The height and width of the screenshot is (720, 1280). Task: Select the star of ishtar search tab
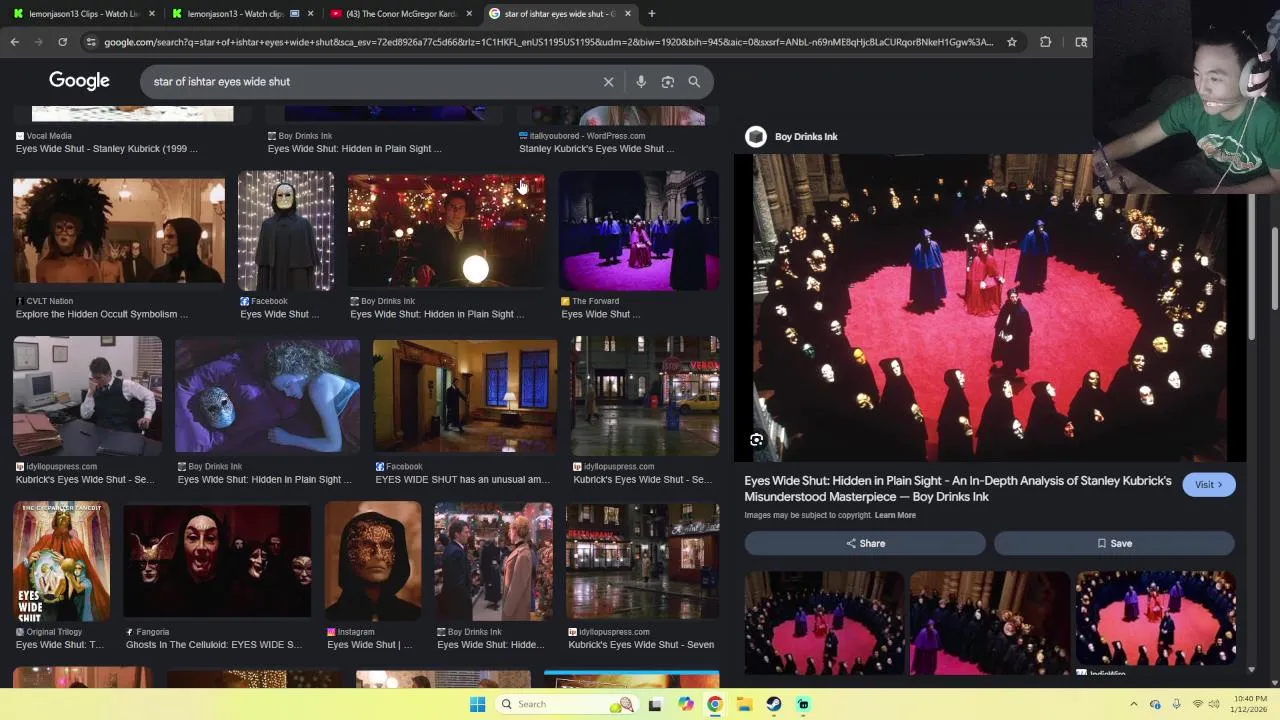pos(559,14)
